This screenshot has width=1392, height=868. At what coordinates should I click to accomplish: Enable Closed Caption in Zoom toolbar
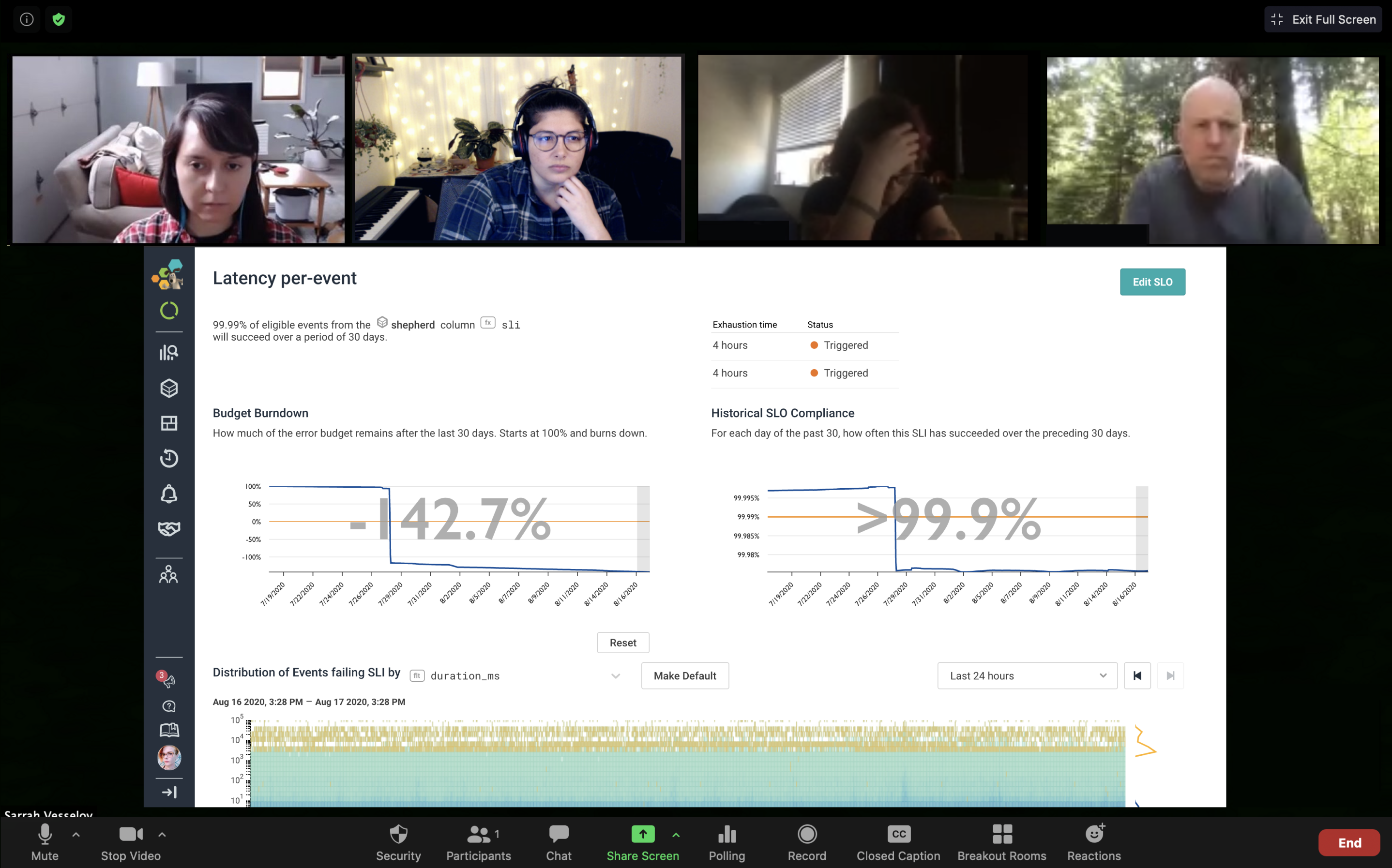[x=898, y=841]
